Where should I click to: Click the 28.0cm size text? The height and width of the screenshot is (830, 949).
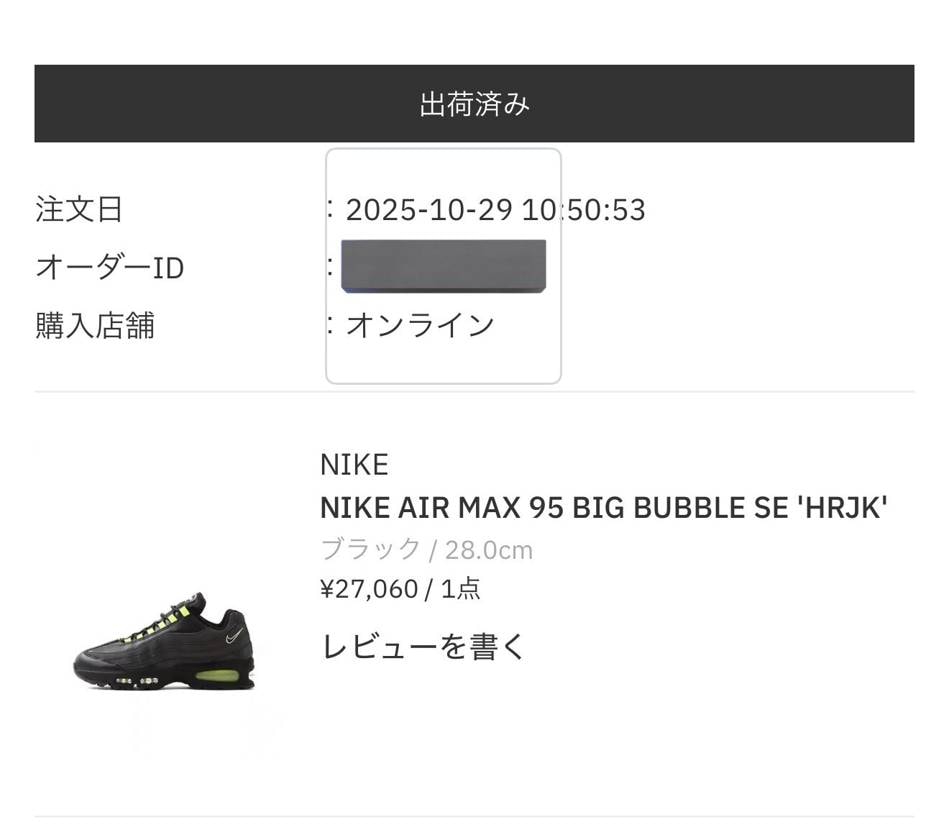coord(489,549)
